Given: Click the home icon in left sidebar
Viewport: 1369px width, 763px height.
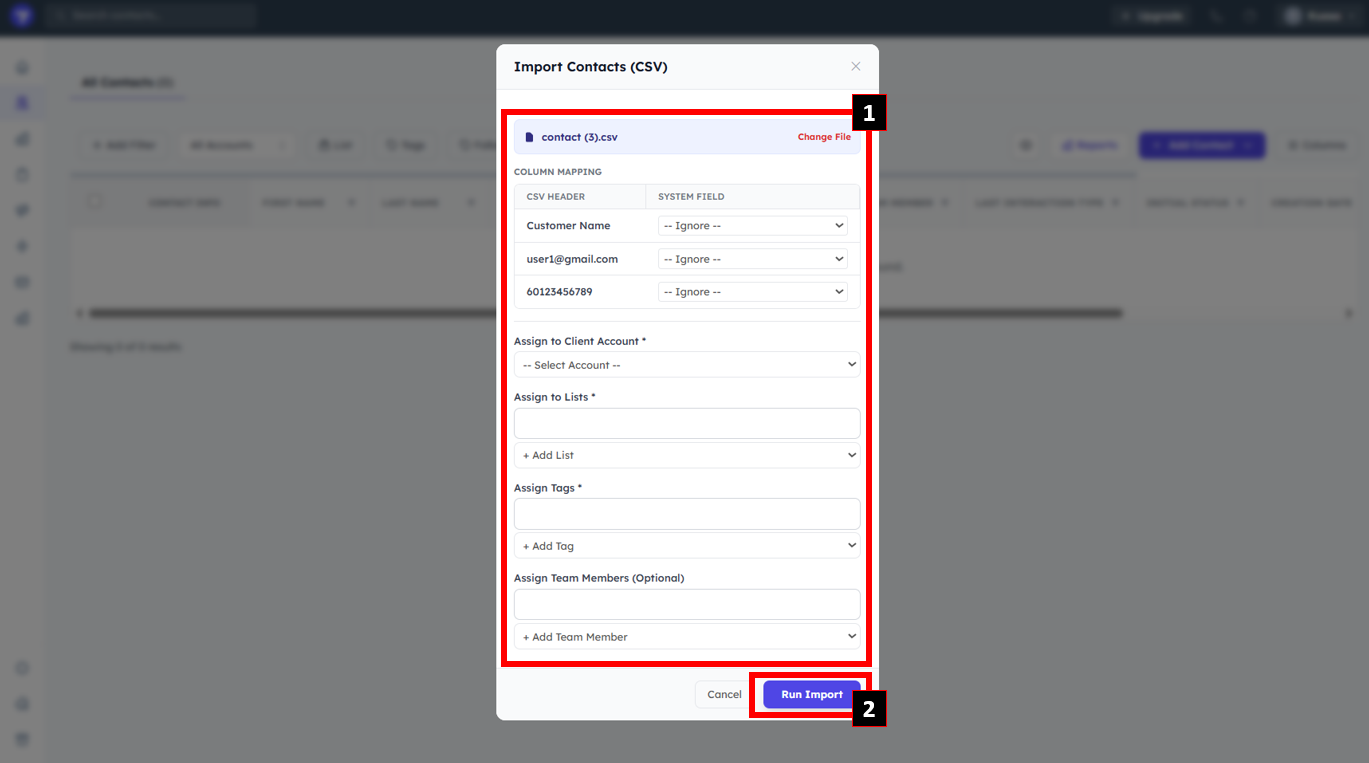Looking at the screenshot, I should pos(22,68).
